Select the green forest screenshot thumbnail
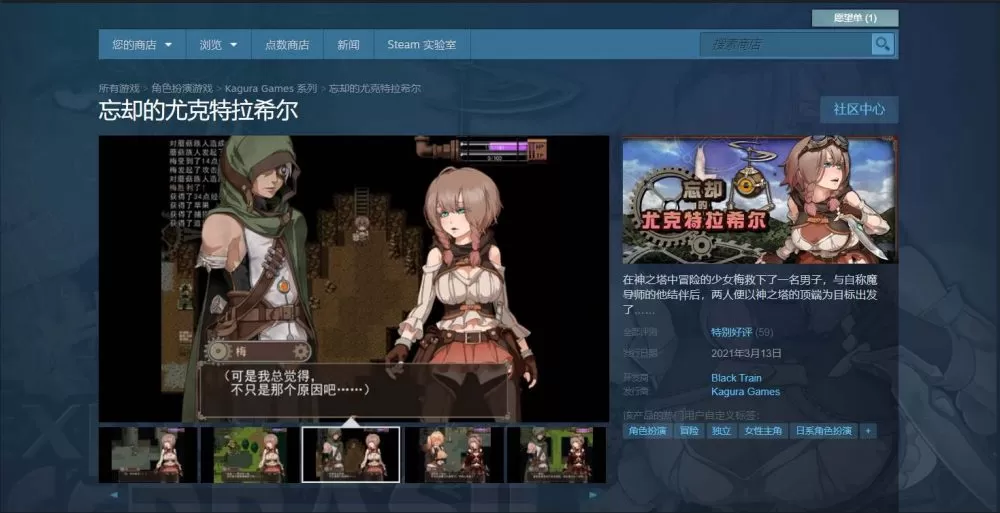The image size is (1000, 513). point(249,455)
